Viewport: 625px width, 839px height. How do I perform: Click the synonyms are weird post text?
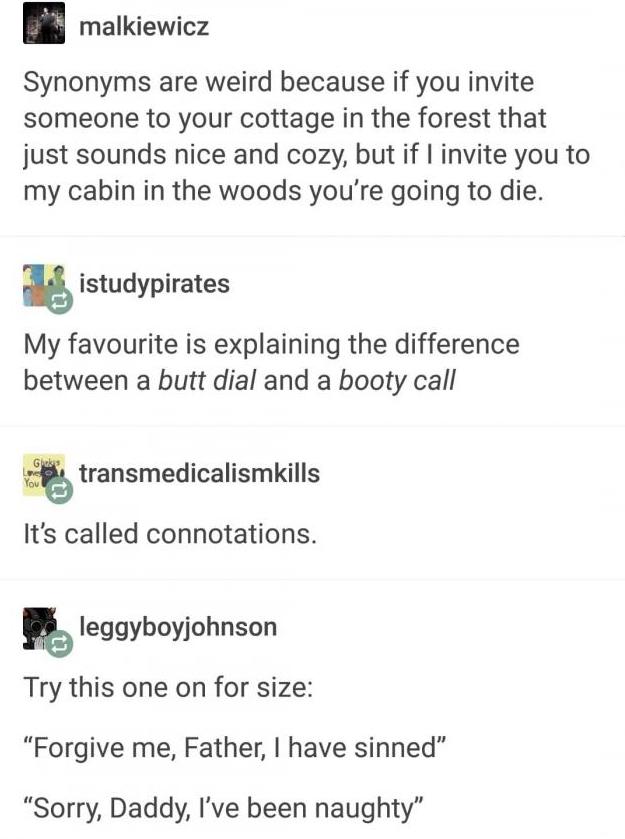[x=307, y=136]
